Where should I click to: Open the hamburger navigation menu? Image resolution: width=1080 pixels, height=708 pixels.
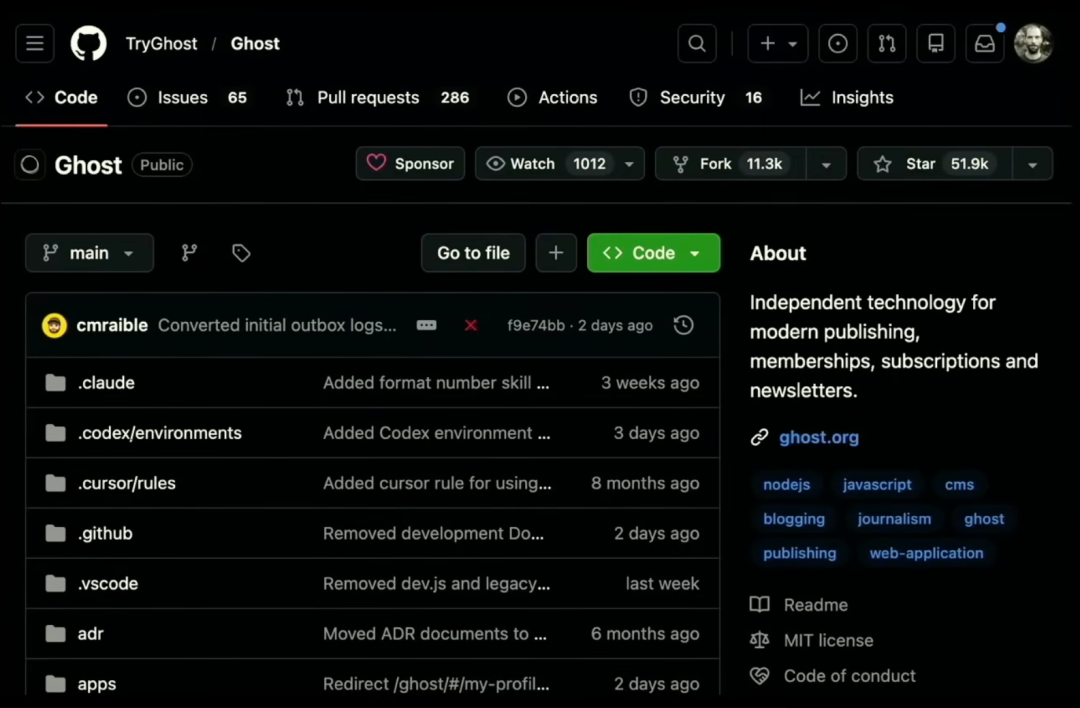point(34,44)
